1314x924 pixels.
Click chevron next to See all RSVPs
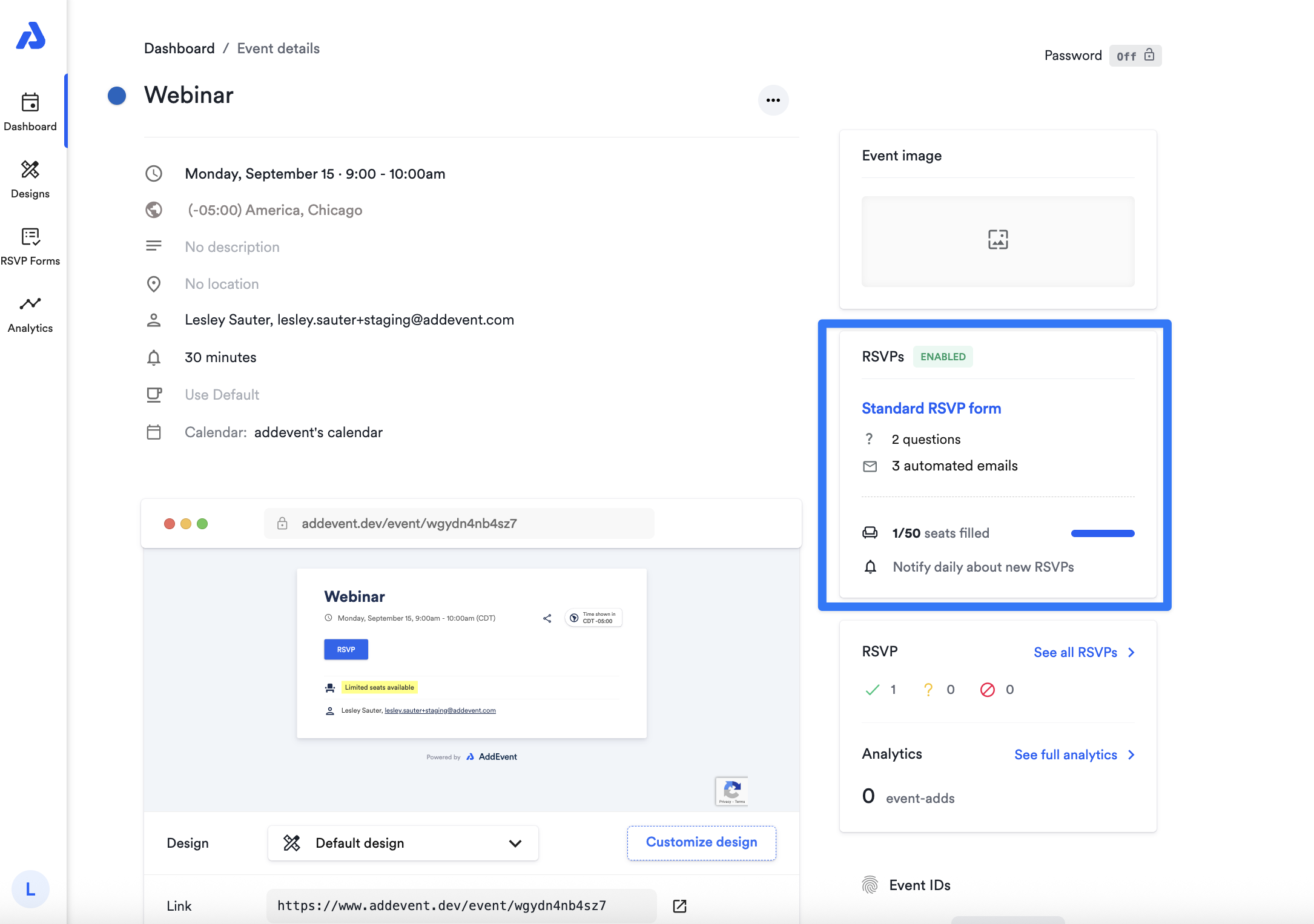pyautogui.click(x=1131, y=652)
